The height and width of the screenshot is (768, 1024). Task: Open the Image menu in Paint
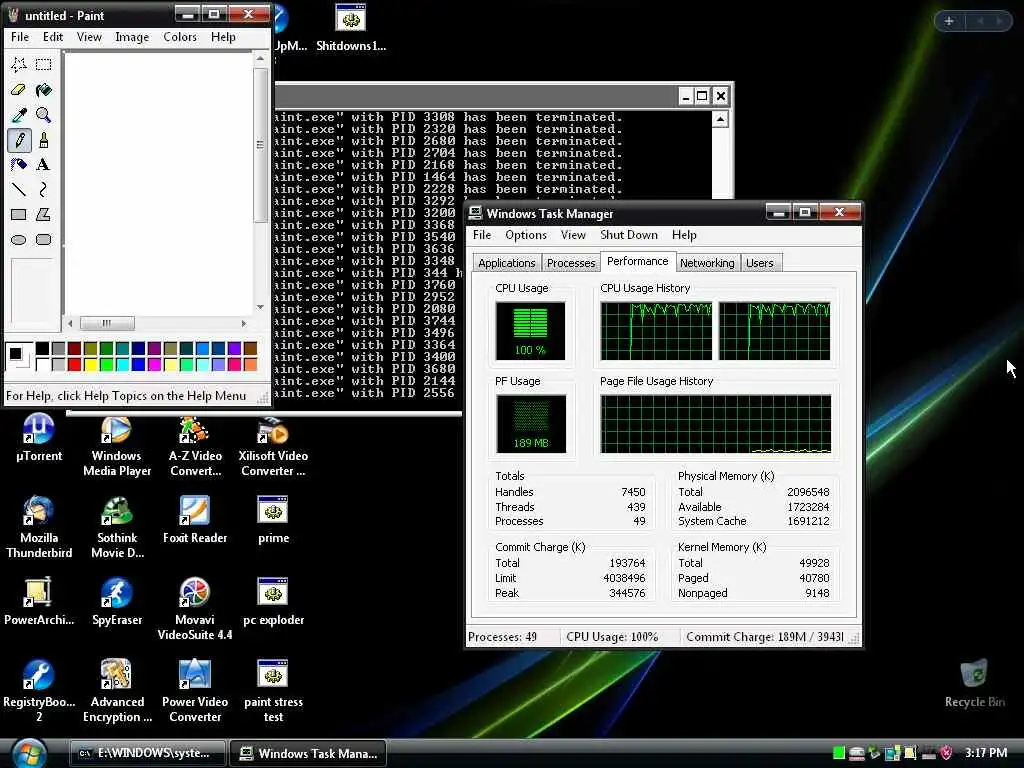click(132, 37)
